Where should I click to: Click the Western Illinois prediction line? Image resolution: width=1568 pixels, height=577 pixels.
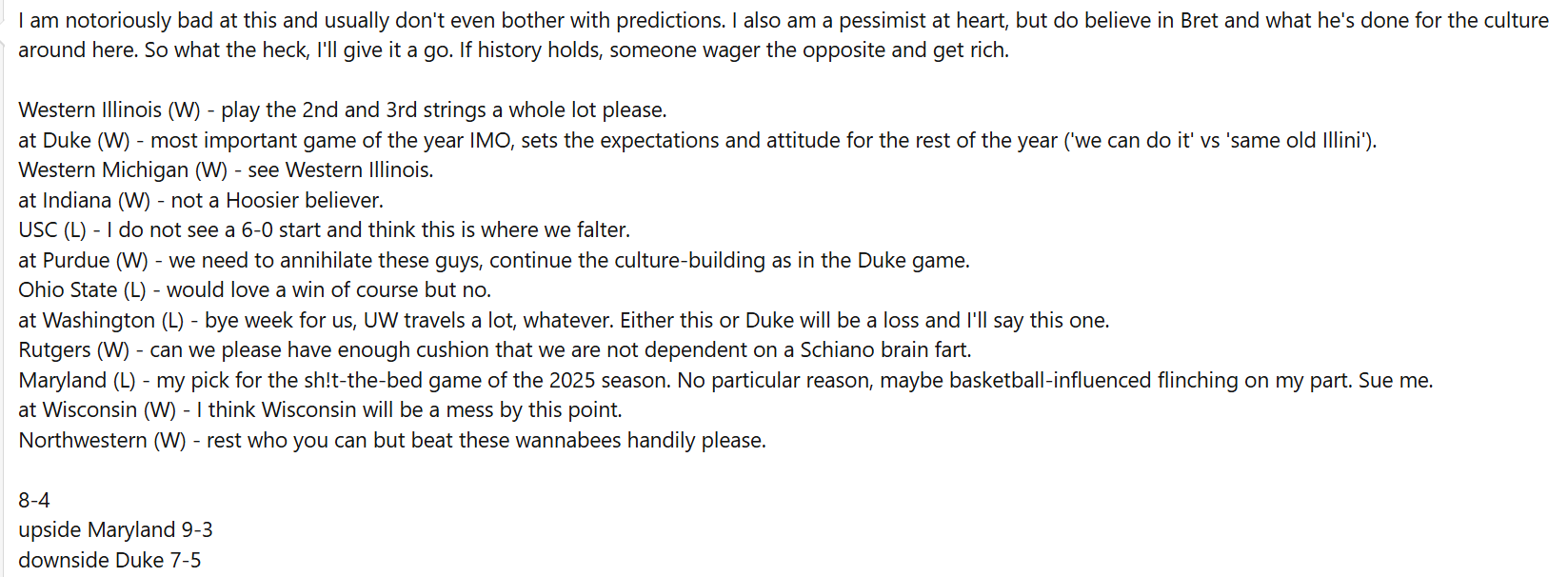tap(342, 110)
